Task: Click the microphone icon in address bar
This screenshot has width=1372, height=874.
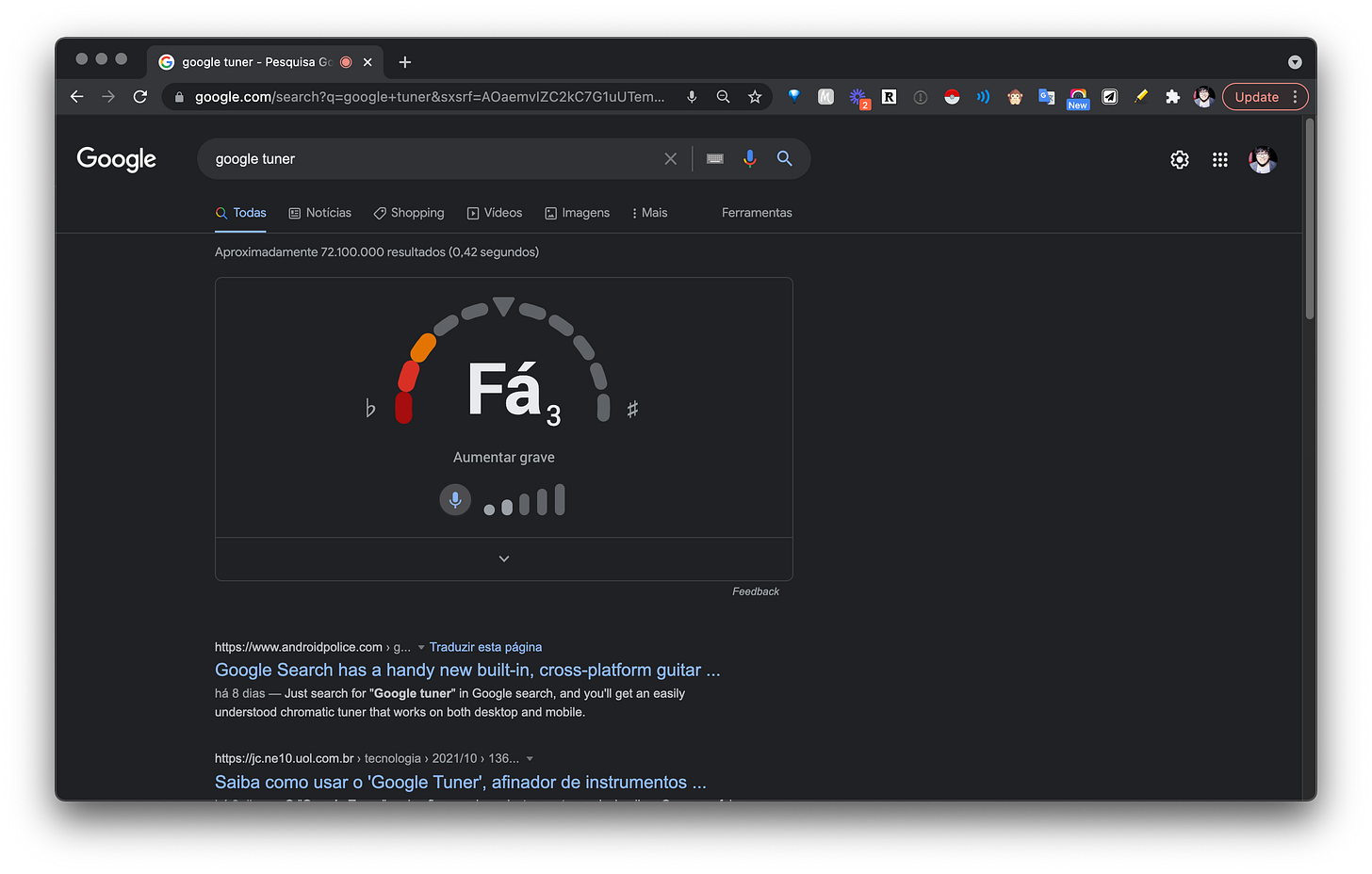Action: pyautogui.click(x=692, y=97)
